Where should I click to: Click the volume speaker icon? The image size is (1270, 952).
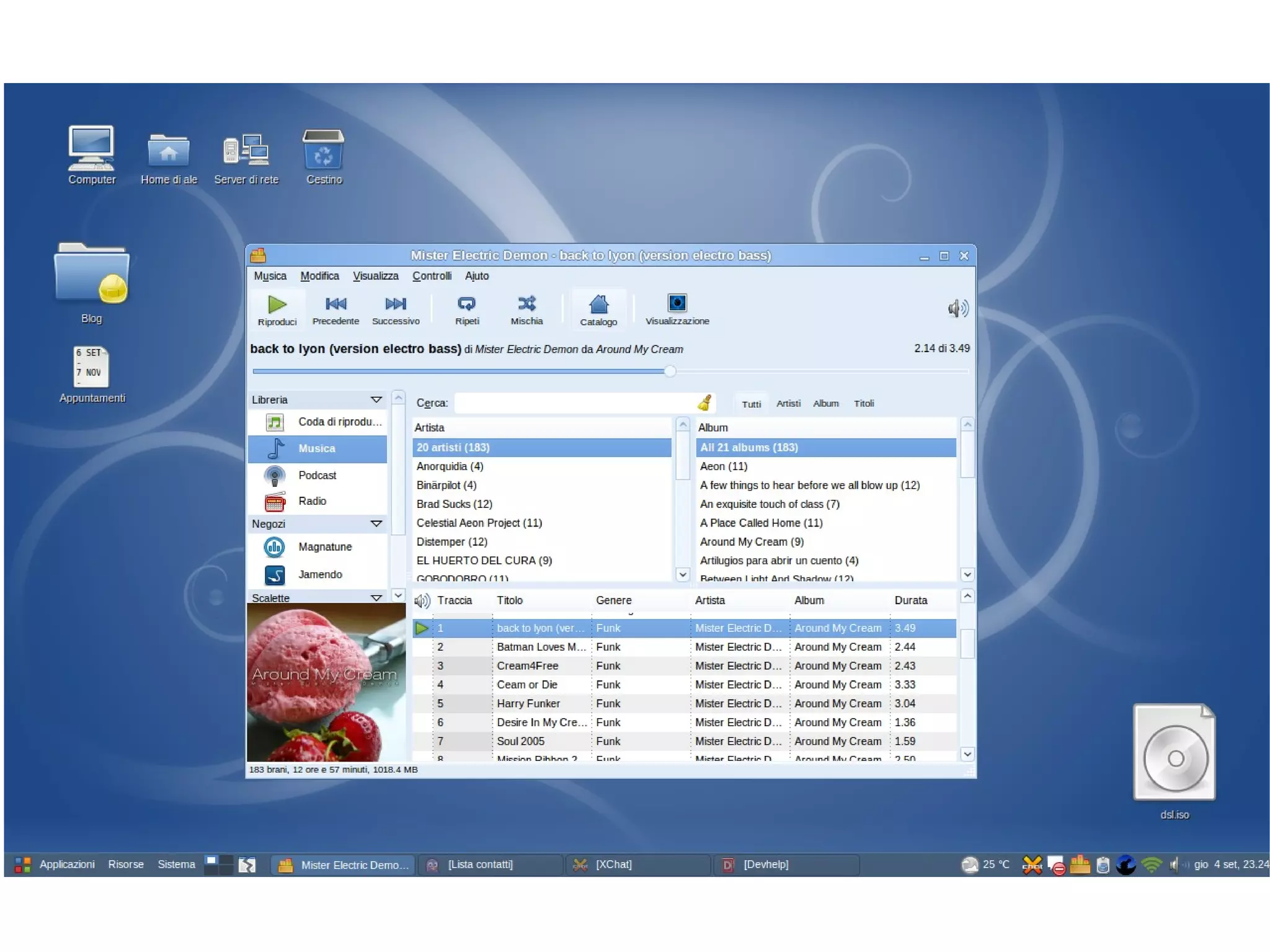(x=957, y=308)
